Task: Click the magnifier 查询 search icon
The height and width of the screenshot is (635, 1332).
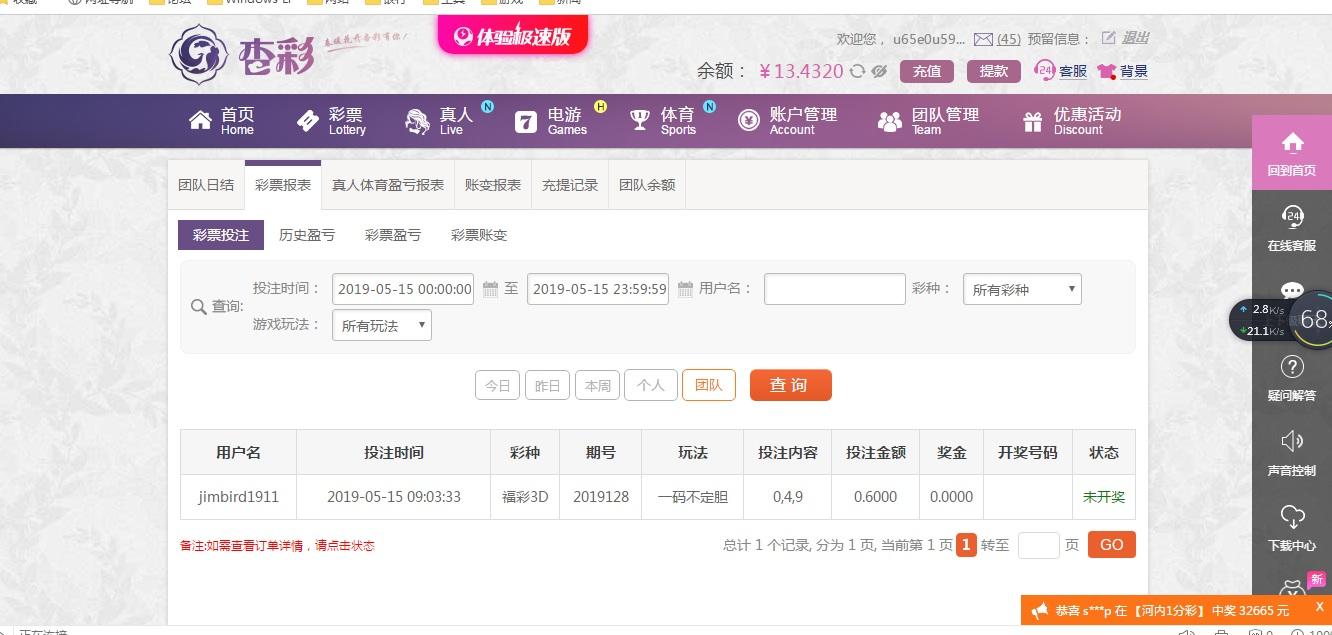Action: pyautogui.click(x=198, y=306)
